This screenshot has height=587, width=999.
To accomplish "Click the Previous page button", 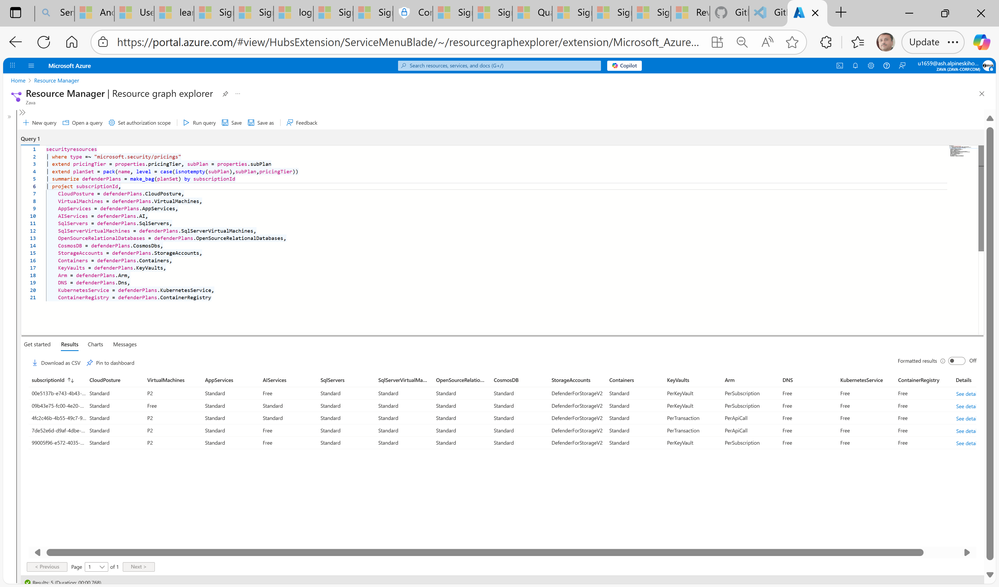I will click(x=47, y=567).
